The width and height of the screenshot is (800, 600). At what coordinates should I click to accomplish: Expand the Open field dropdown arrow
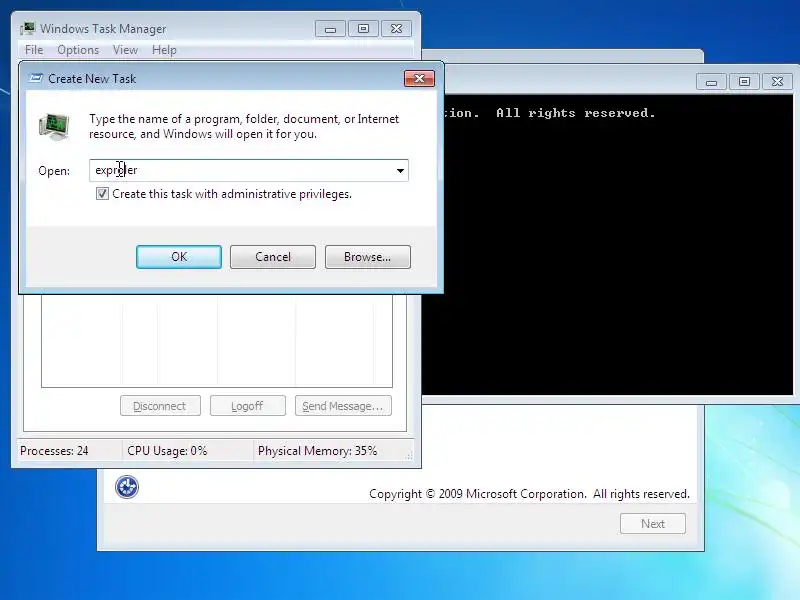(x=401, y=170)
